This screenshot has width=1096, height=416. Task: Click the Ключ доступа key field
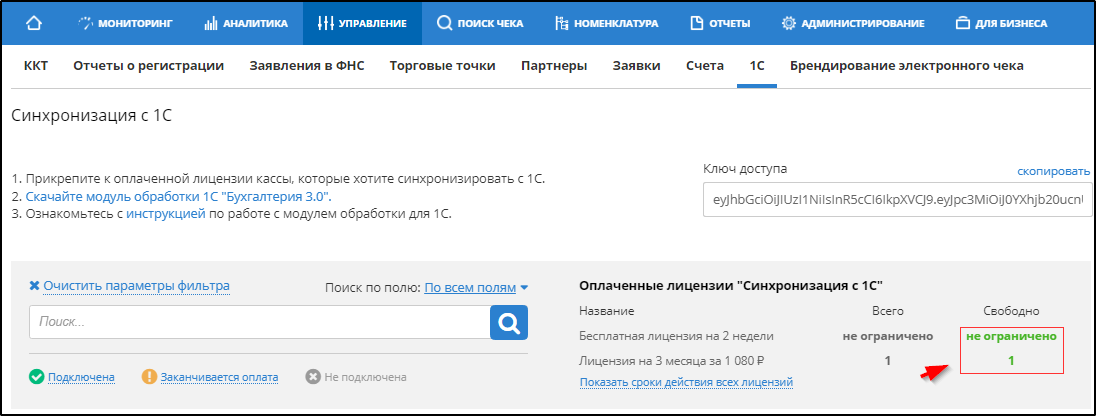point(896,200)
